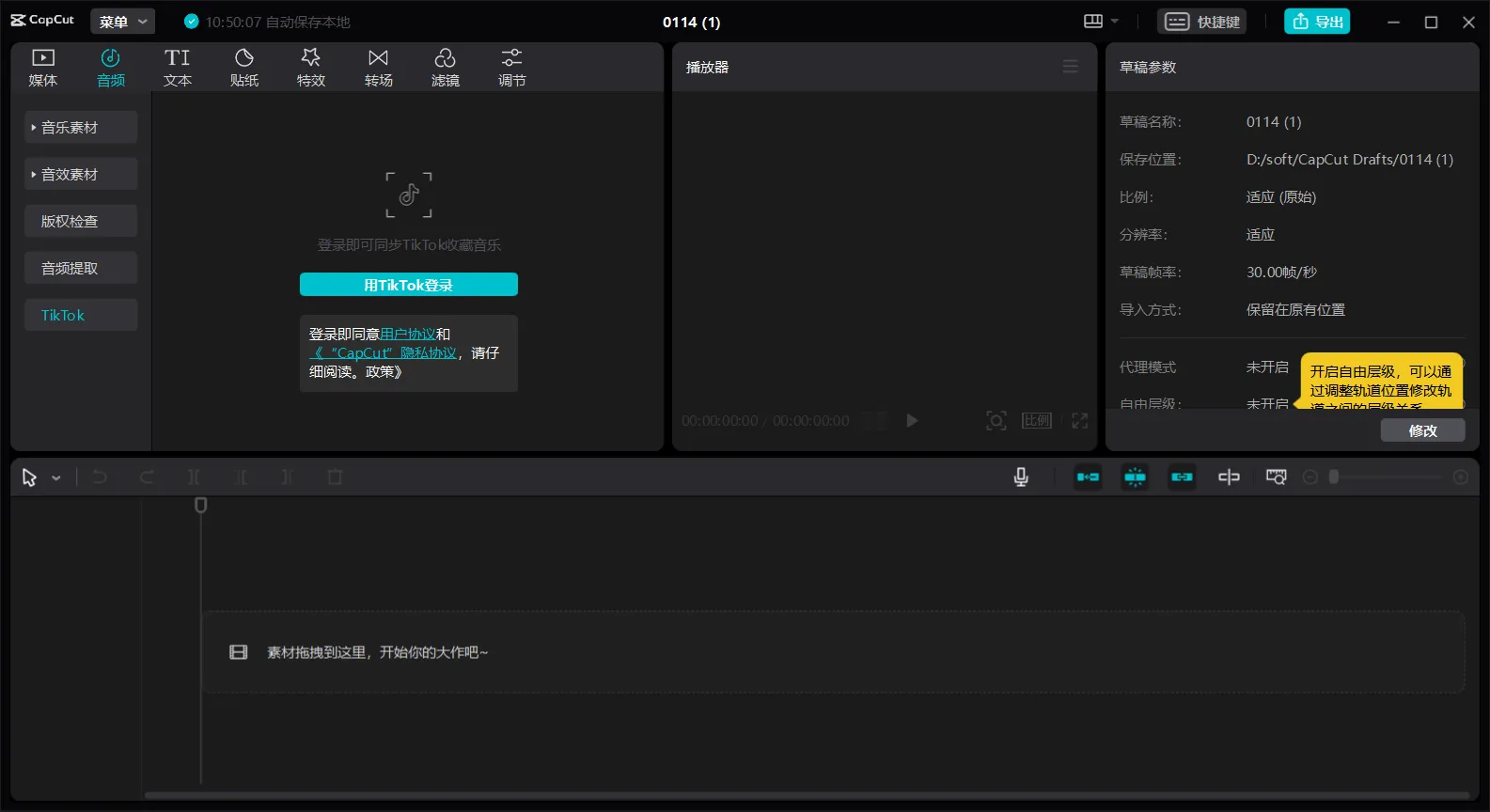Toggle clip linkage in the timeline

point(1182,477)
